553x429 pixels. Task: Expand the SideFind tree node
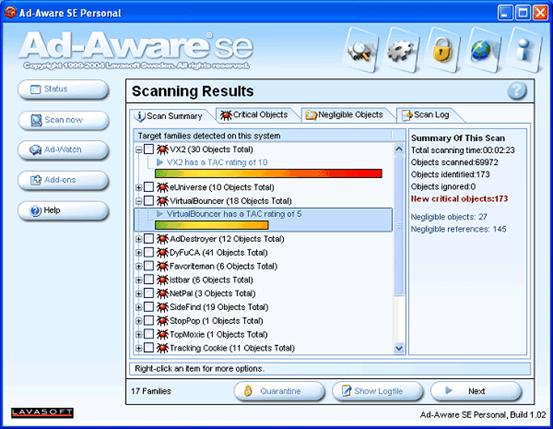pyautogui.click(x=139, y=308)
